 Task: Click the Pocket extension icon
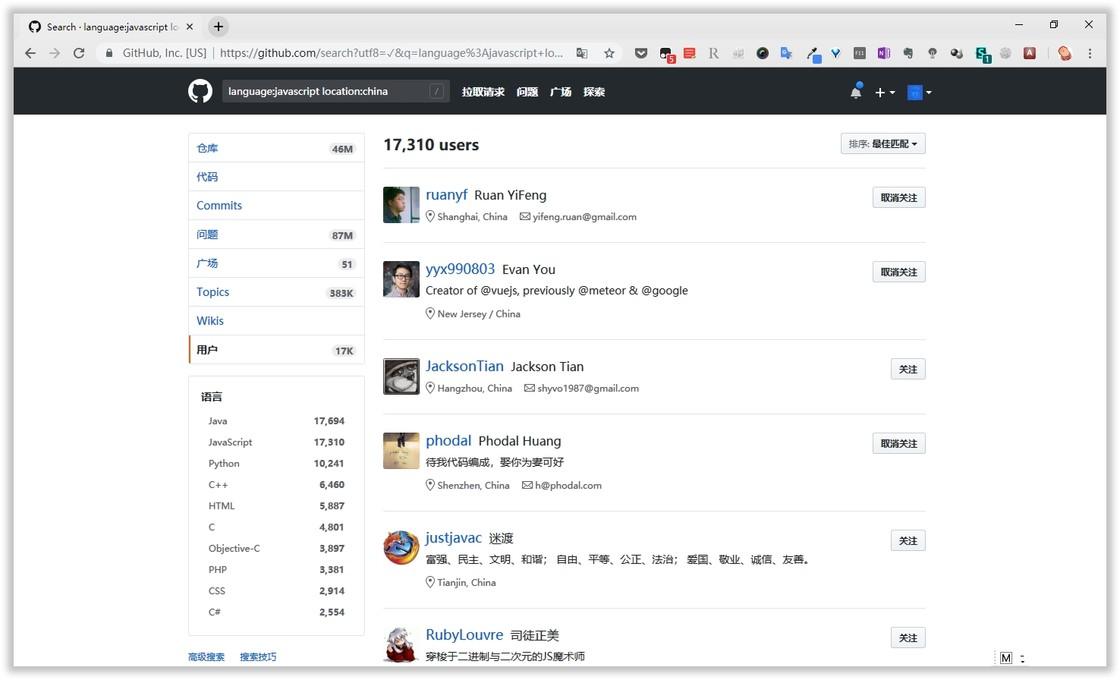640,52
